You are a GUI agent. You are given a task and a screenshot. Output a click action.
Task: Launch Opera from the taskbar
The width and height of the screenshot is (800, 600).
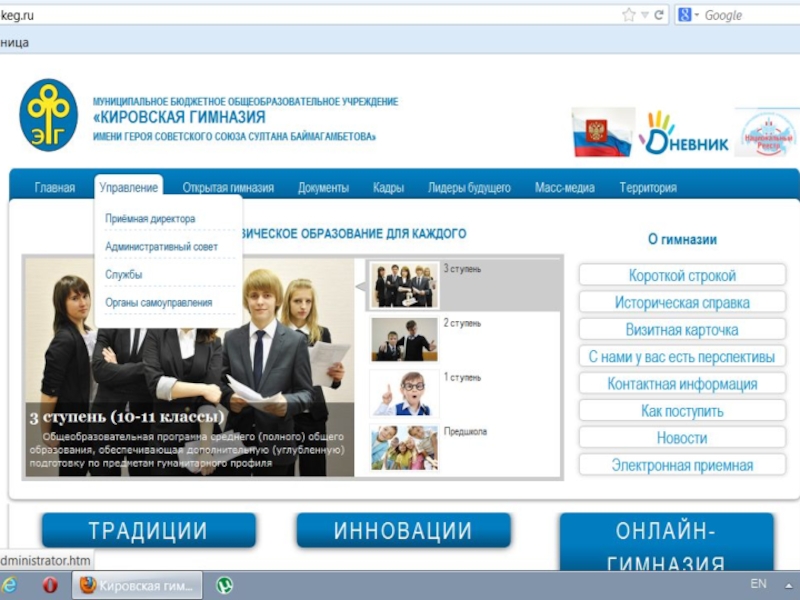50,585
